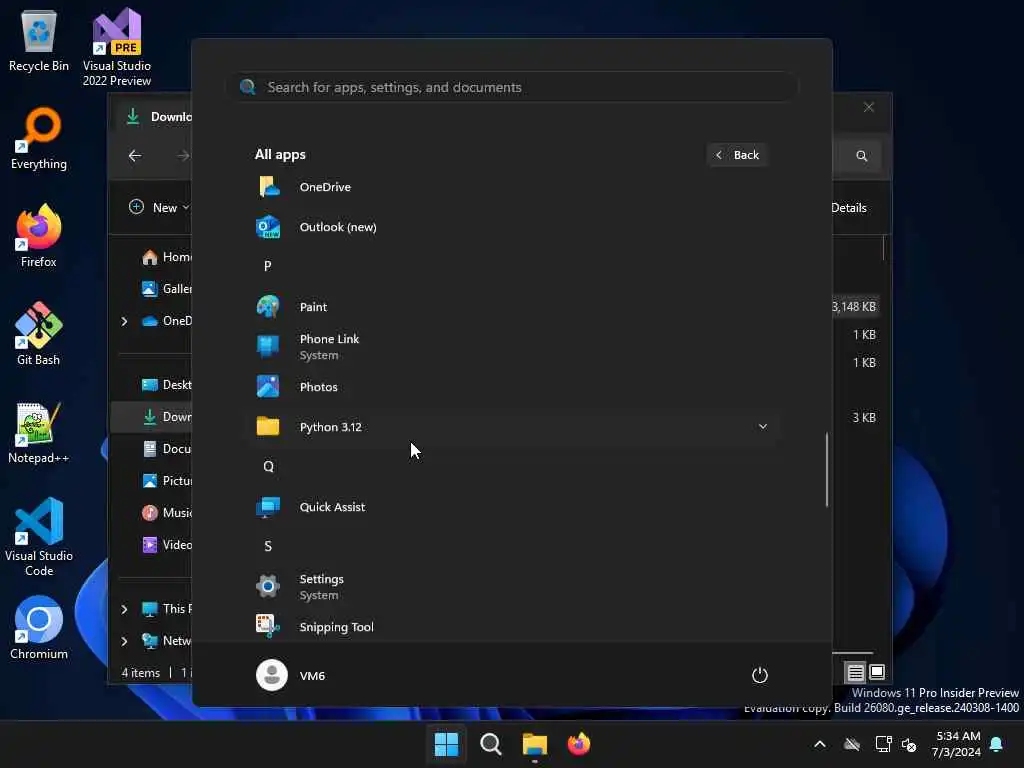1024x768 pixels.
Task: Open the New menu in File Explorer
Action: pos(159,207)
